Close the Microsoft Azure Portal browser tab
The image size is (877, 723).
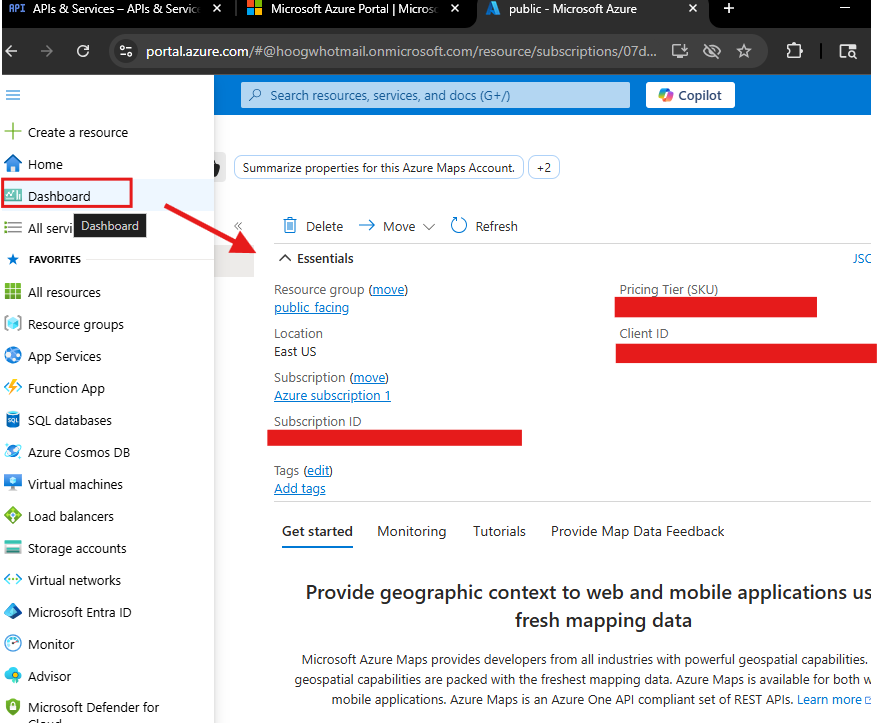coord(455,9)
